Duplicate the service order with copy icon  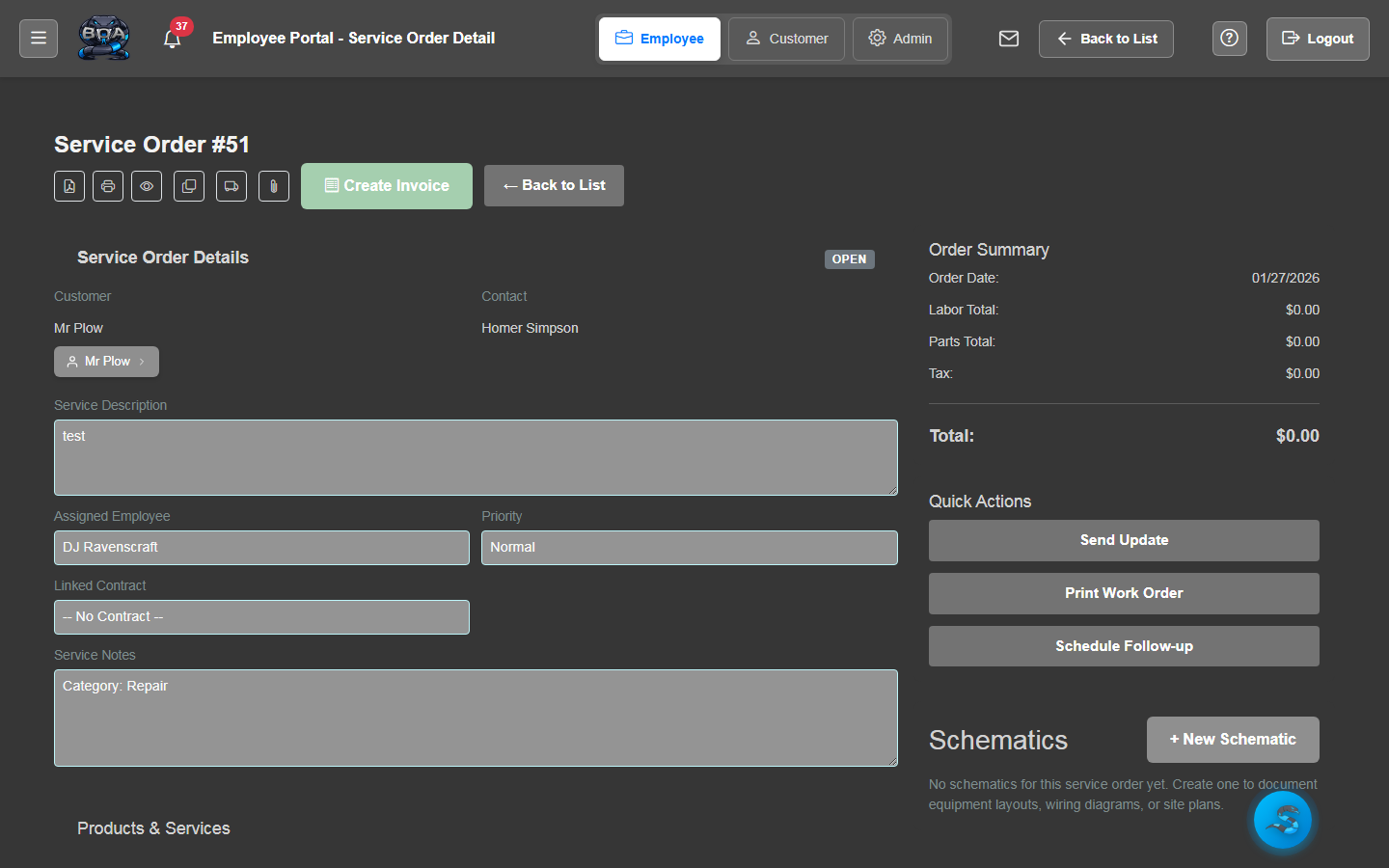[189, 186]
